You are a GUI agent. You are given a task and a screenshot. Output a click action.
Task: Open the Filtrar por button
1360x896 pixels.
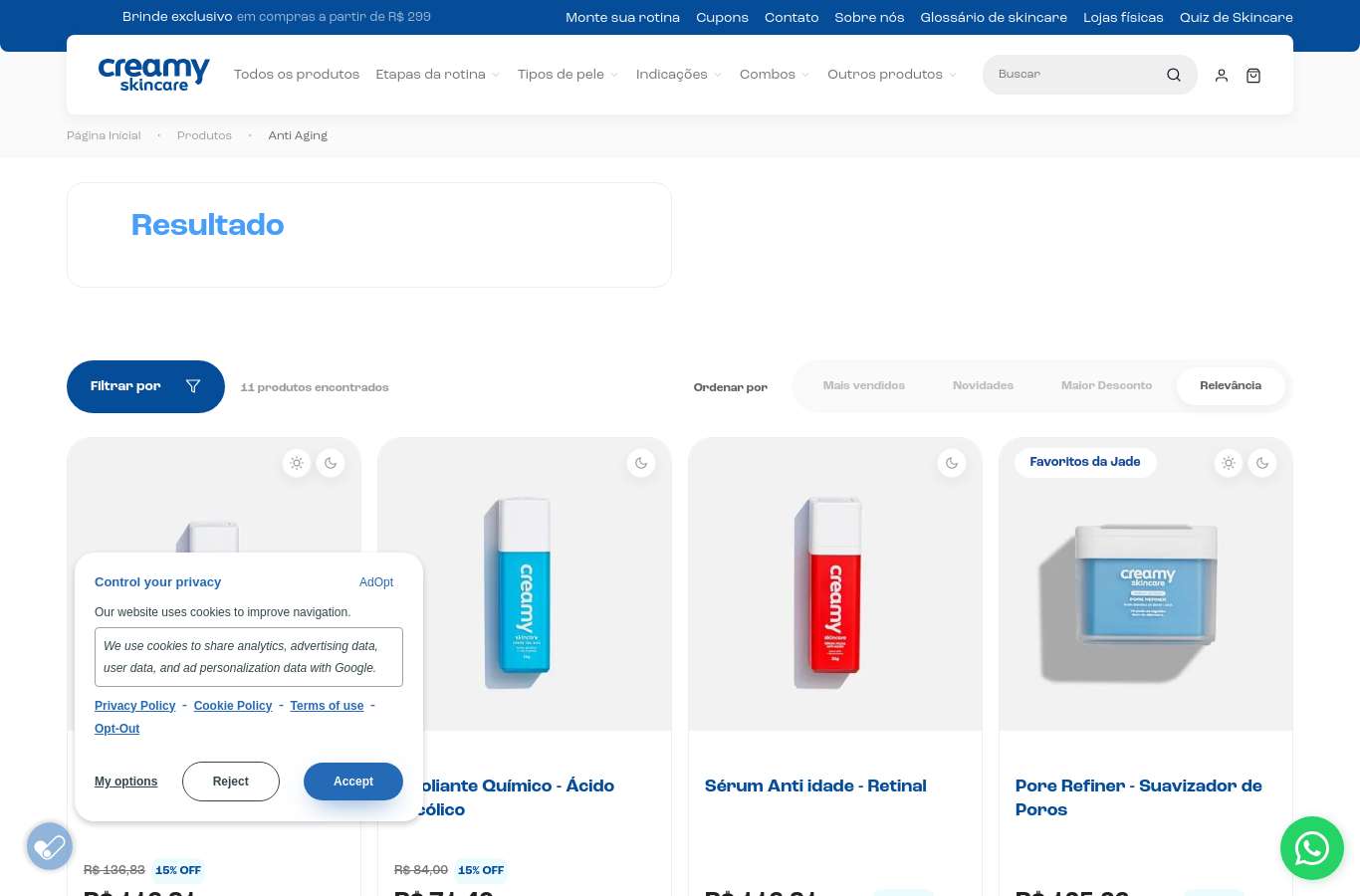click(145, 386)
